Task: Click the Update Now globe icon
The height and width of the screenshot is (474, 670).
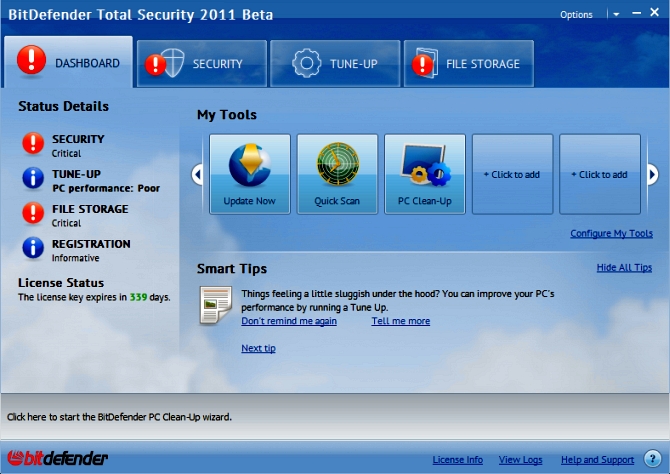Action: (250, 165)
